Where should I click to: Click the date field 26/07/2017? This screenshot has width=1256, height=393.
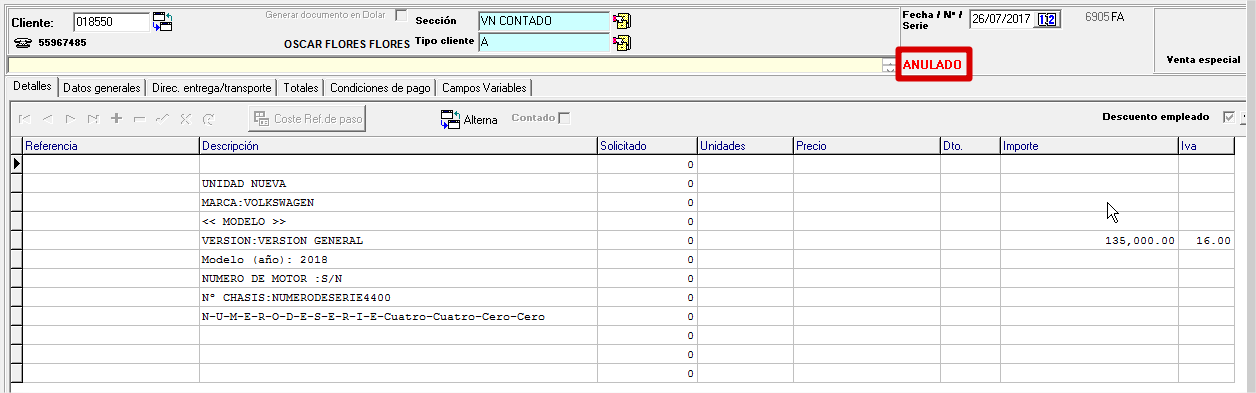(1003, 19)
